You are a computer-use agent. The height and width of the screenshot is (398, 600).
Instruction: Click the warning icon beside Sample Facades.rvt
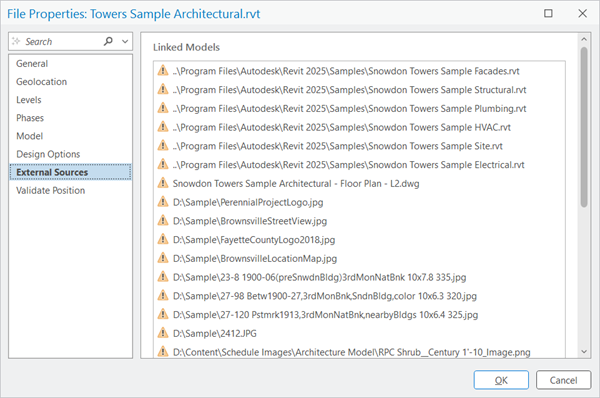(x=163, y=70)
